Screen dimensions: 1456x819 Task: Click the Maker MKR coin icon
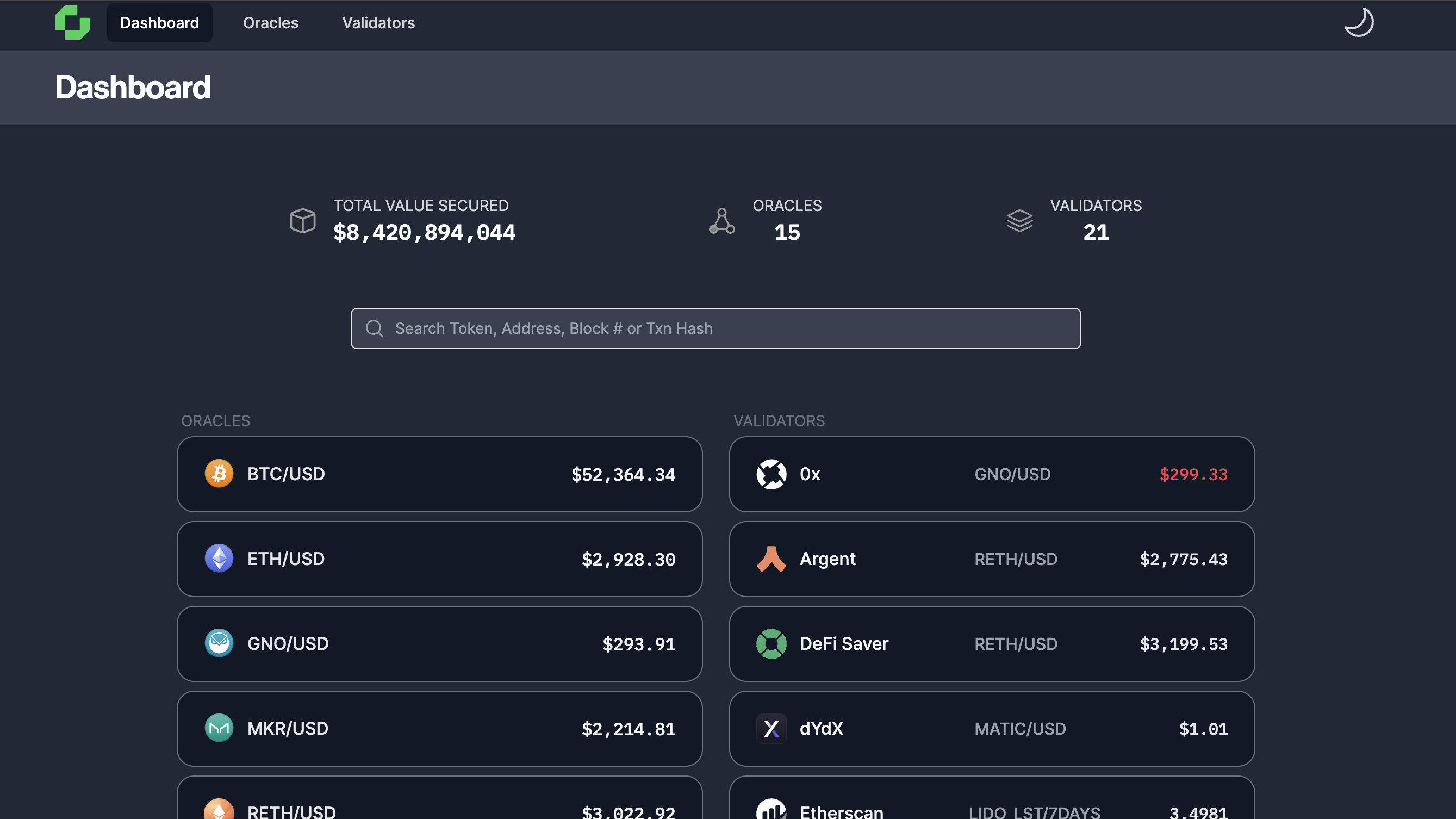coord(219,728)
